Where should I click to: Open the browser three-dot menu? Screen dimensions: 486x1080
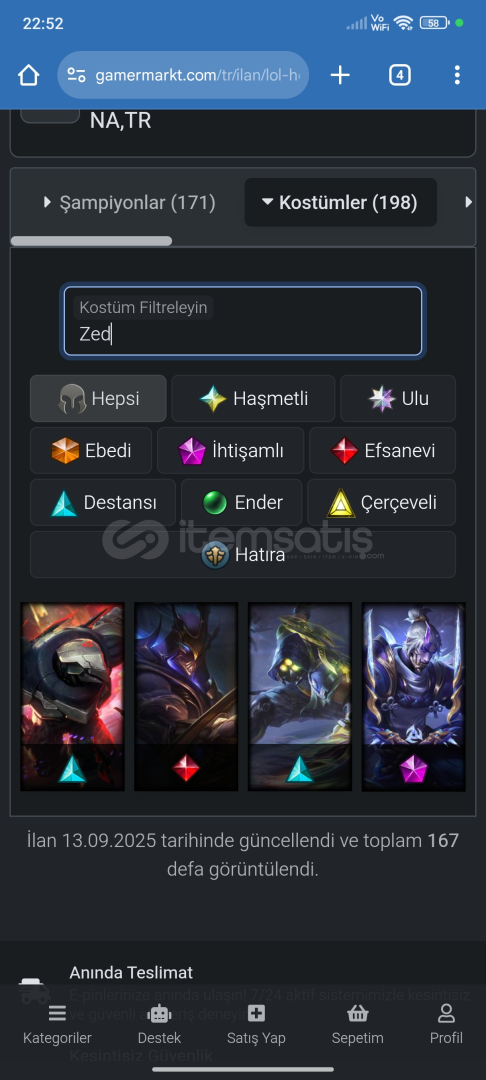(x=457, y=75)
